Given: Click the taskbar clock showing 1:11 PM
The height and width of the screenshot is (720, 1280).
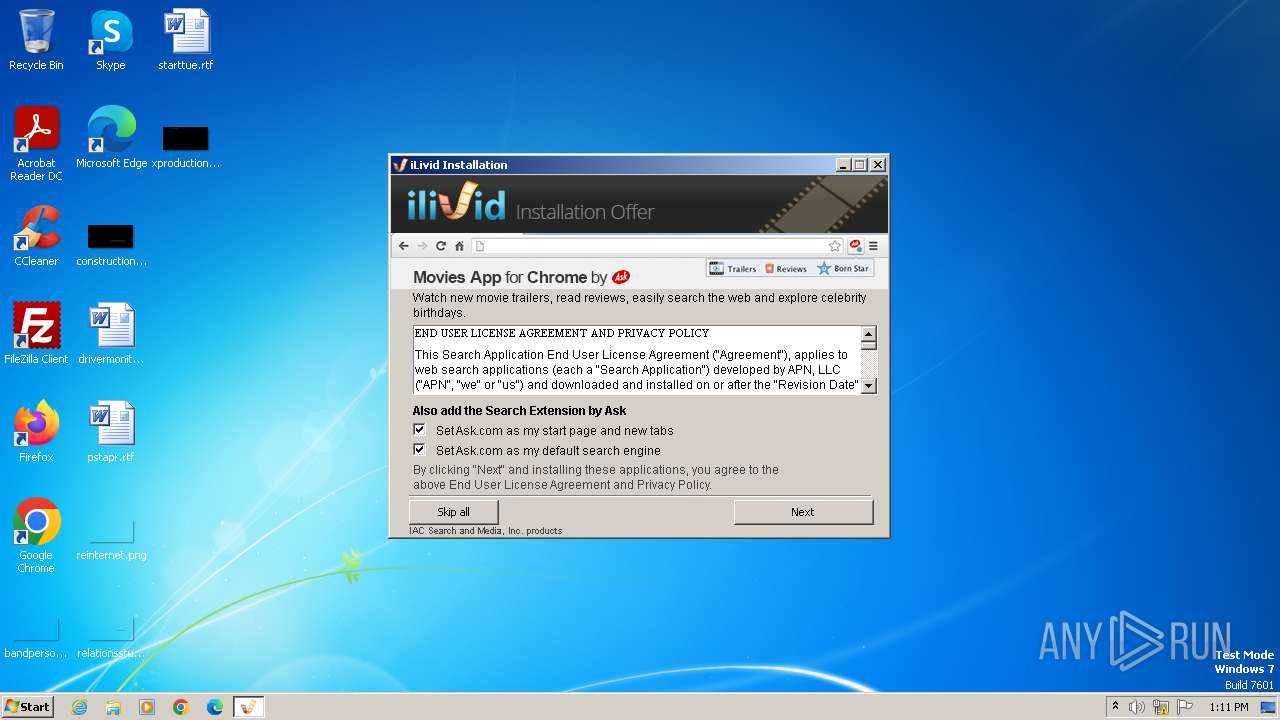Looking at the screenshot, I should click(1229, 707).
